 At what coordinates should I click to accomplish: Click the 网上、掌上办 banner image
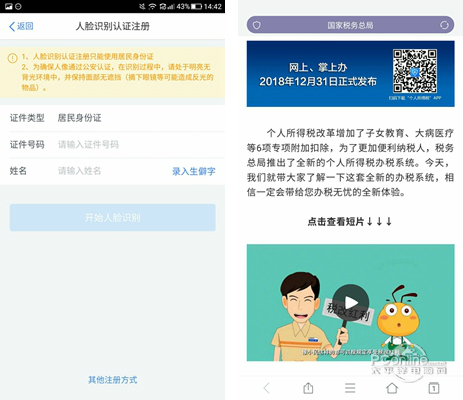pos(350,74)
